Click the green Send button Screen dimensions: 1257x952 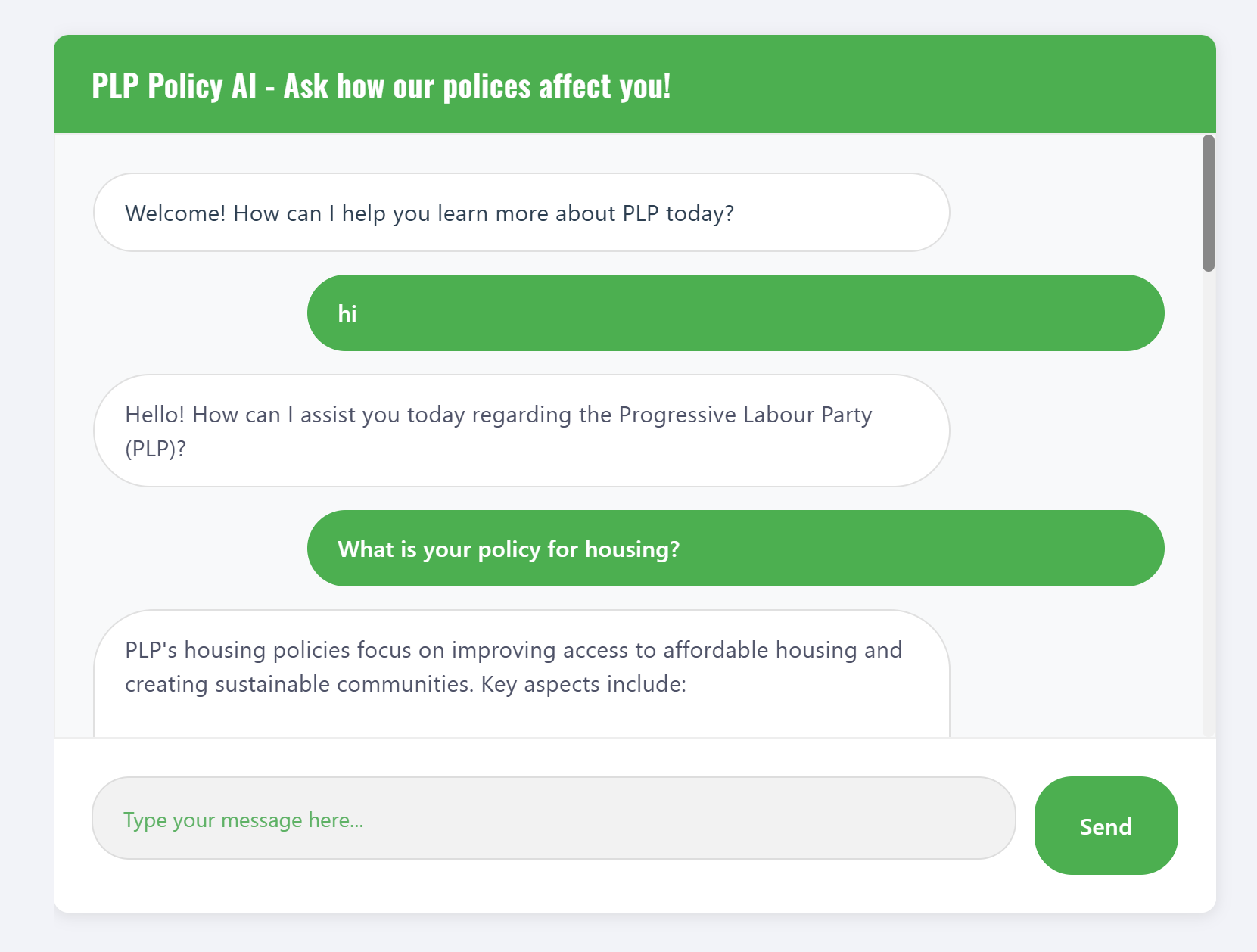tap(1106, 826)
